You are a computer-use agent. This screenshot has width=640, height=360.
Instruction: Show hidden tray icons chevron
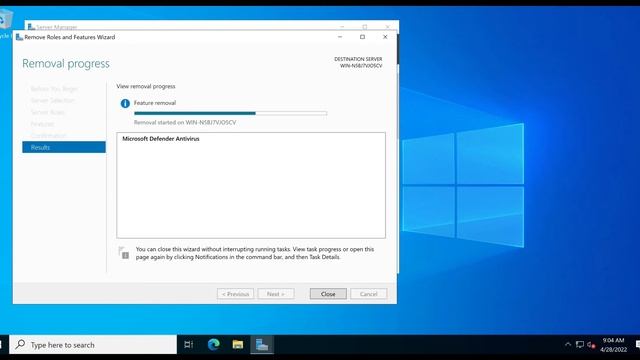click(567, 345)
